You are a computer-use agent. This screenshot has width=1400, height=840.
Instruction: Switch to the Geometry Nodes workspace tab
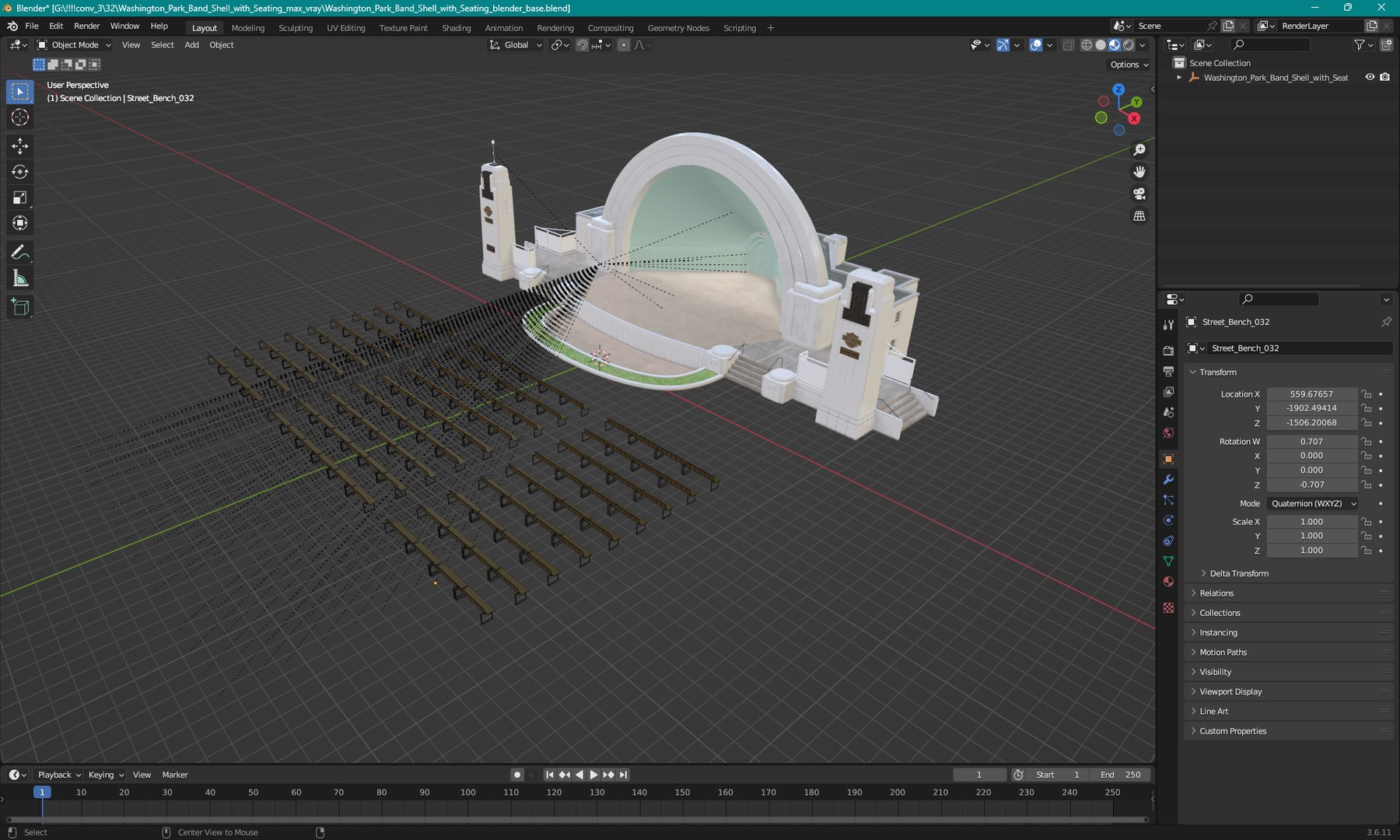678,28
